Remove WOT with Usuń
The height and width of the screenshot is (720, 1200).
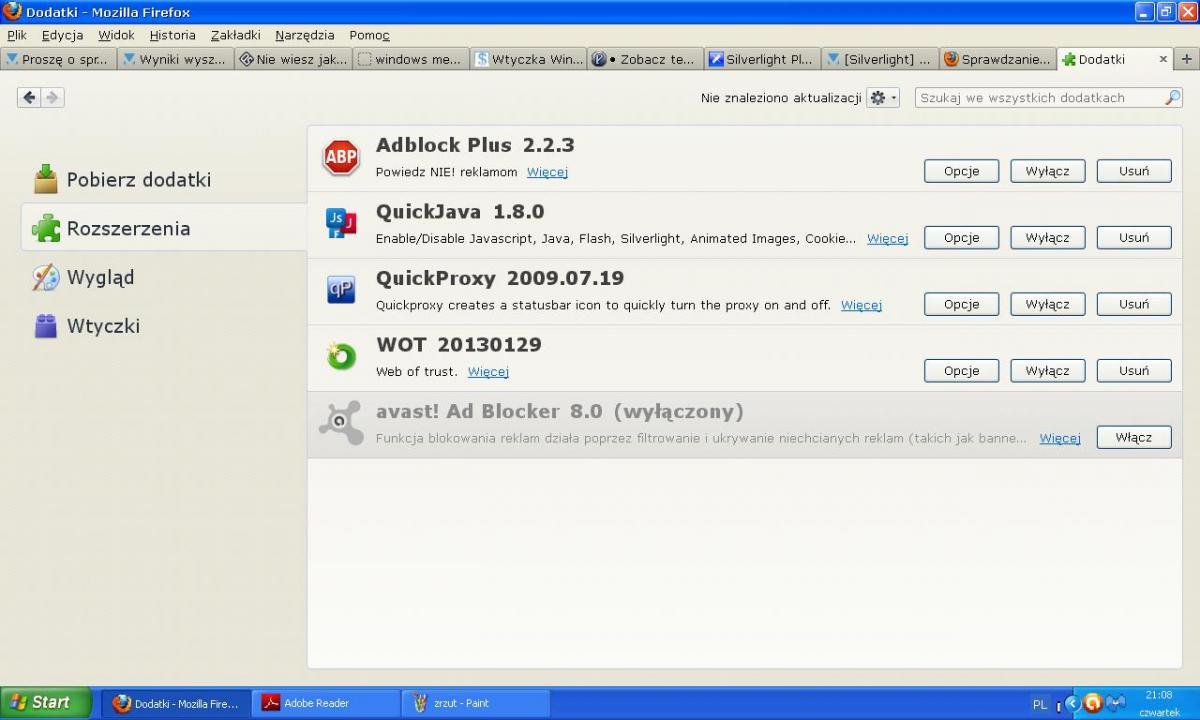tap(1134, 371)
